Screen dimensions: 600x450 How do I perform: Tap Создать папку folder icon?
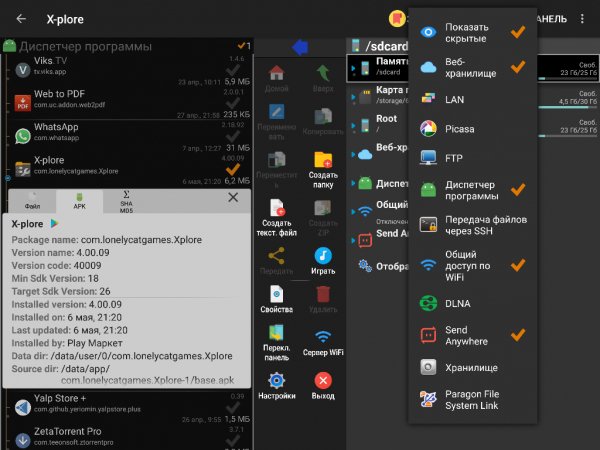click(323, 160)
